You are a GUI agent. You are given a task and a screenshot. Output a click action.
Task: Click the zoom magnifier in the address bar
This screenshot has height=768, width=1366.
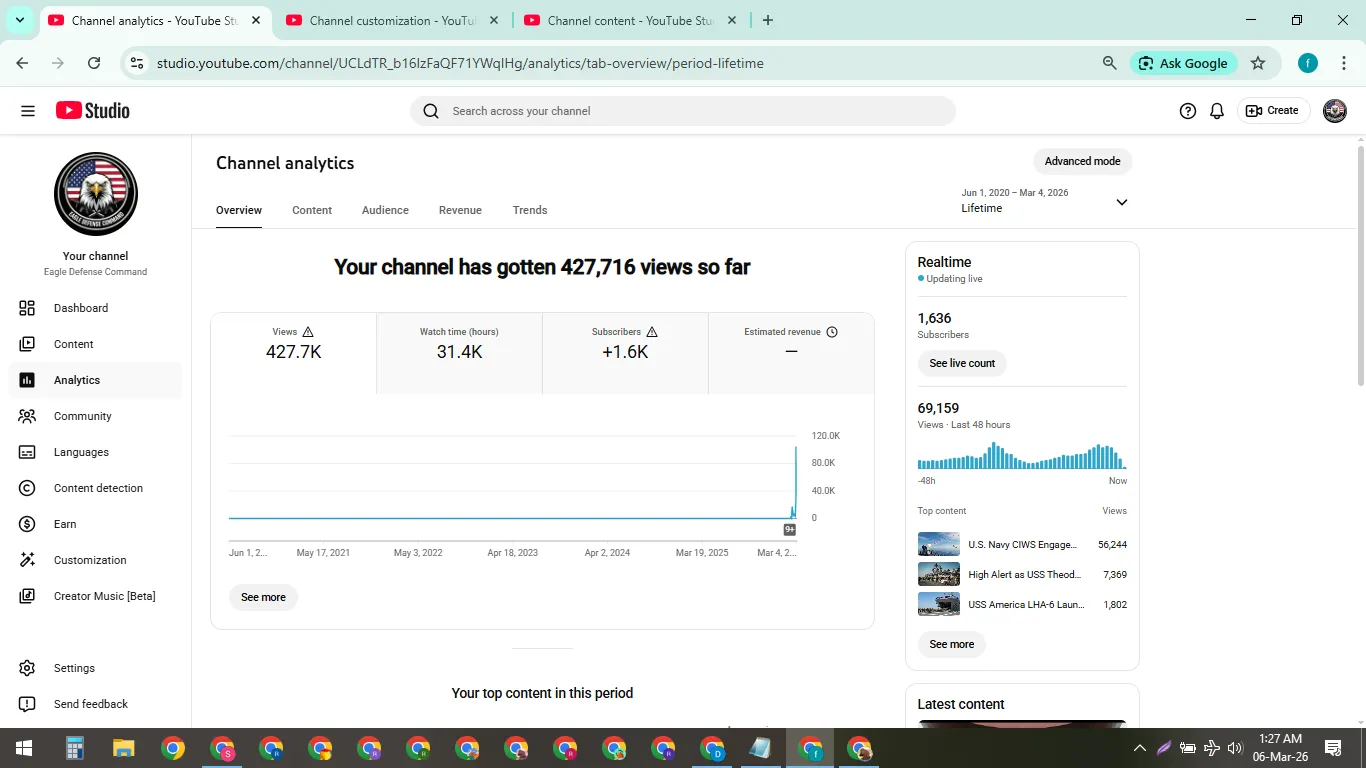1109,63
